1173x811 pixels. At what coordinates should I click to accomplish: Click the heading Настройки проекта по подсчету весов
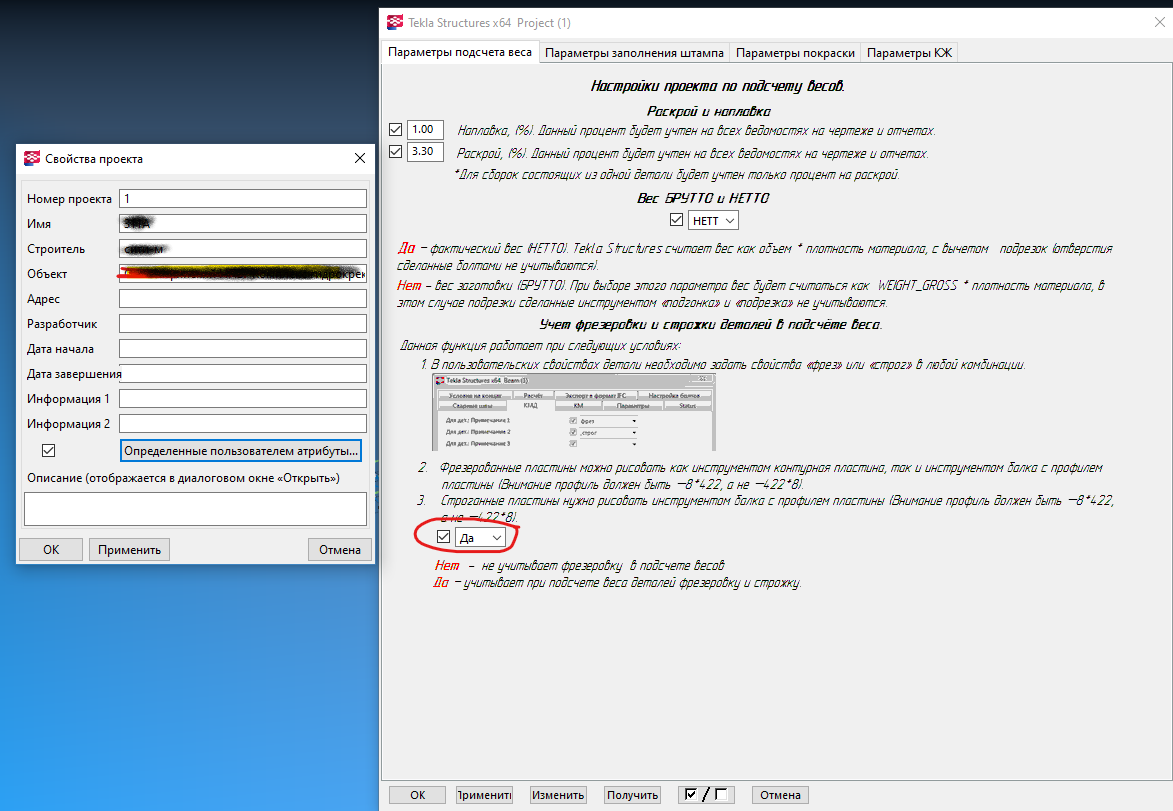pos(717,86)
